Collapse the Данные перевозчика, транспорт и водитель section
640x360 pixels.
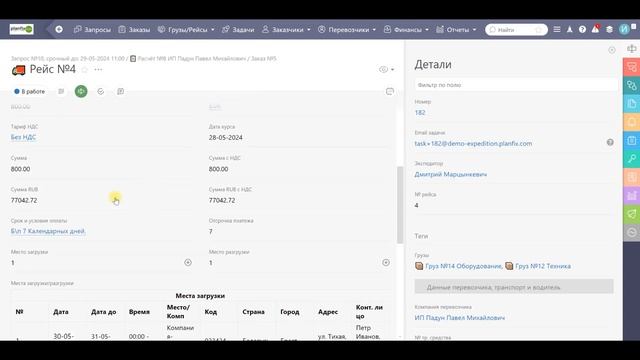point(514,287)
